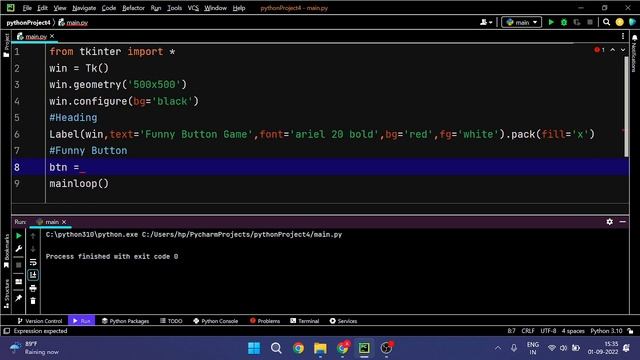Image resolution: width=640 pixels, height=360 pixels.
Task: Open the Notifications bell panel
Action: tap(634, 38)
